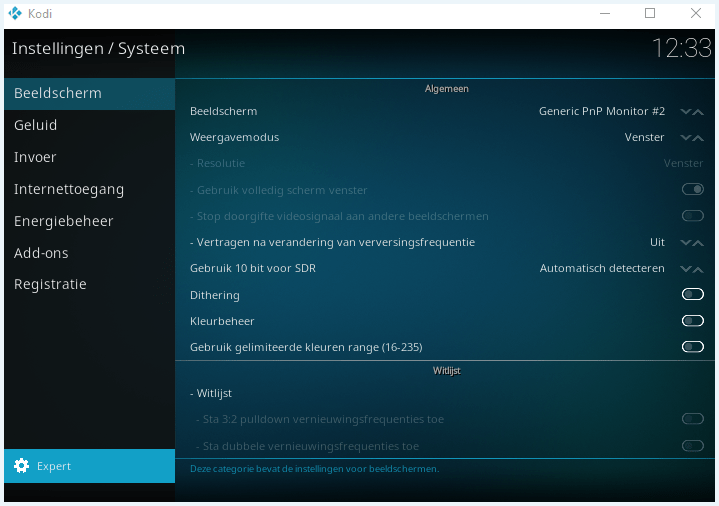Image resolution: width=719 pixels, height=506 pixels.
Task: Click the Kodi logo in title bar
Action: pyautogui.click(x=15, y=13)
